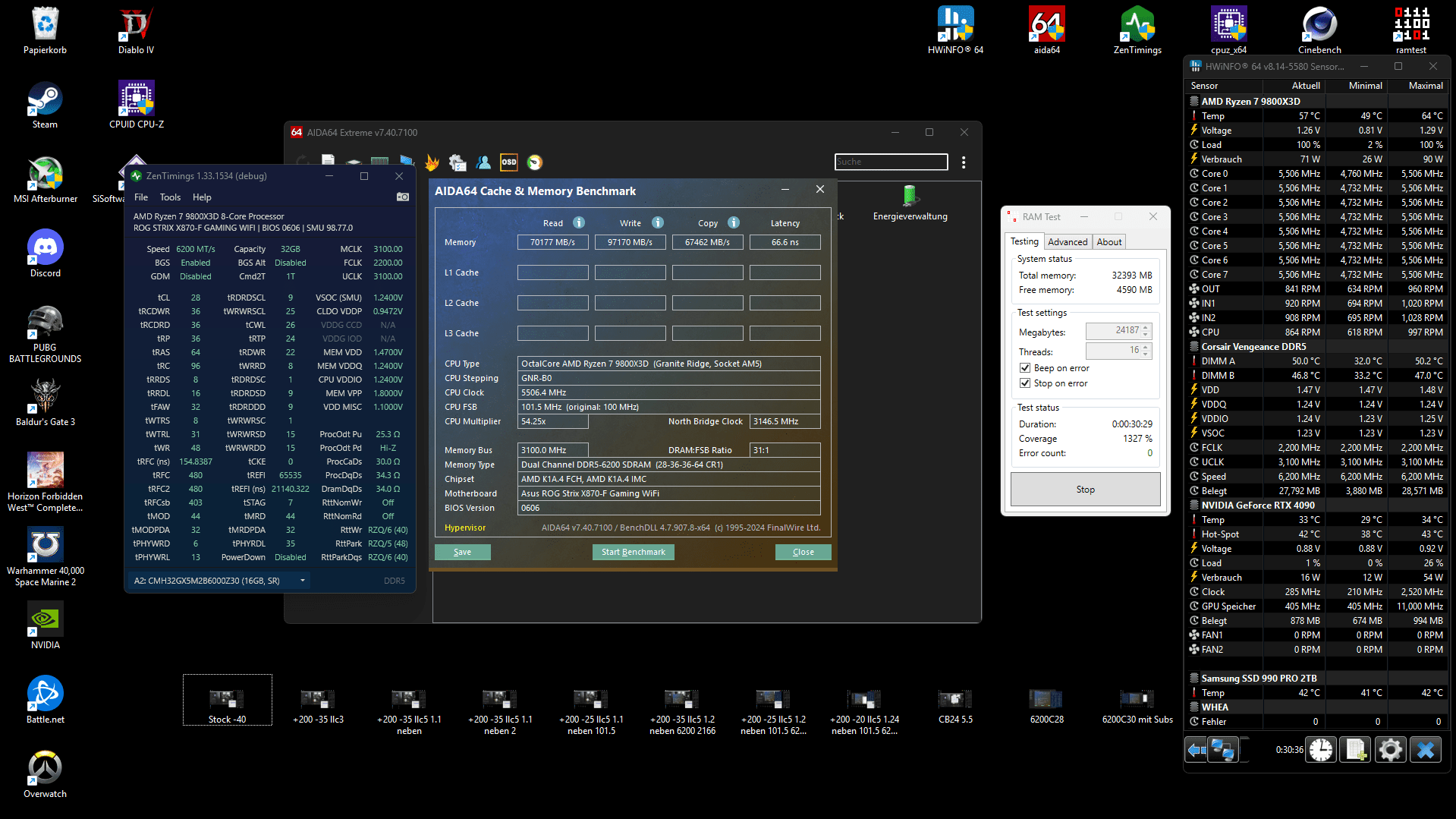Collapse the WHEA sensor group in HWiNFO

[x=1193, y=707]
